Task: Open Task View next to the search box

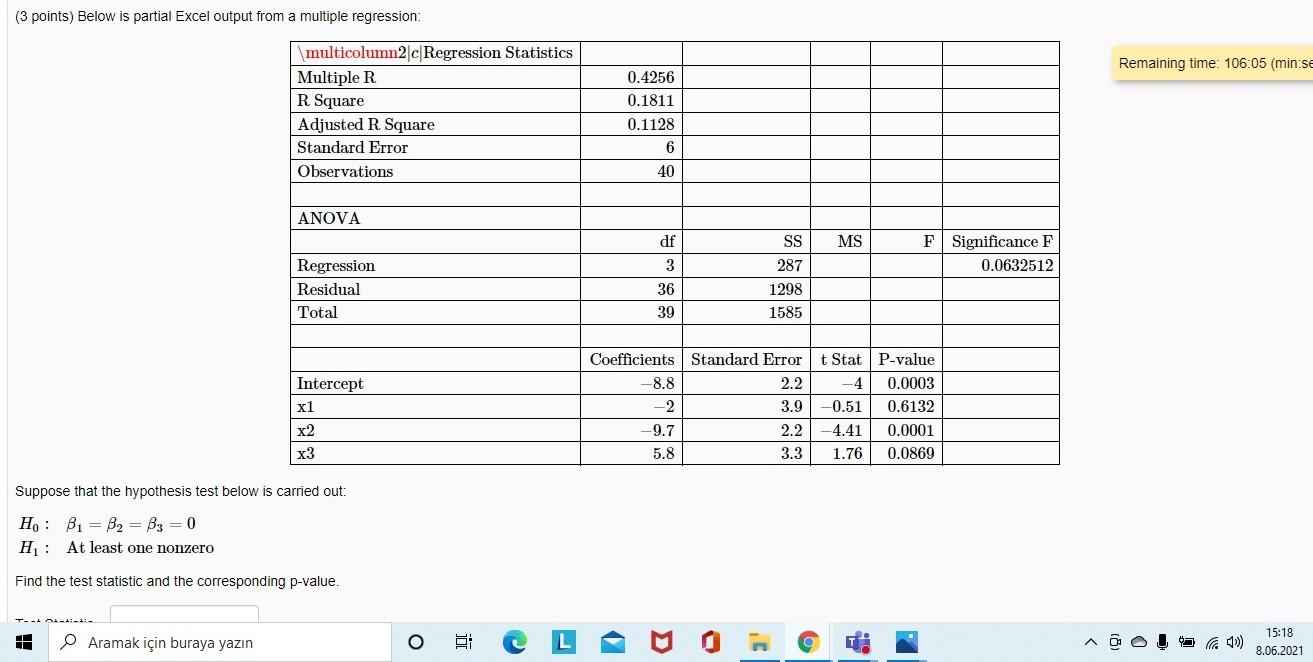Action: pos(463,643)
